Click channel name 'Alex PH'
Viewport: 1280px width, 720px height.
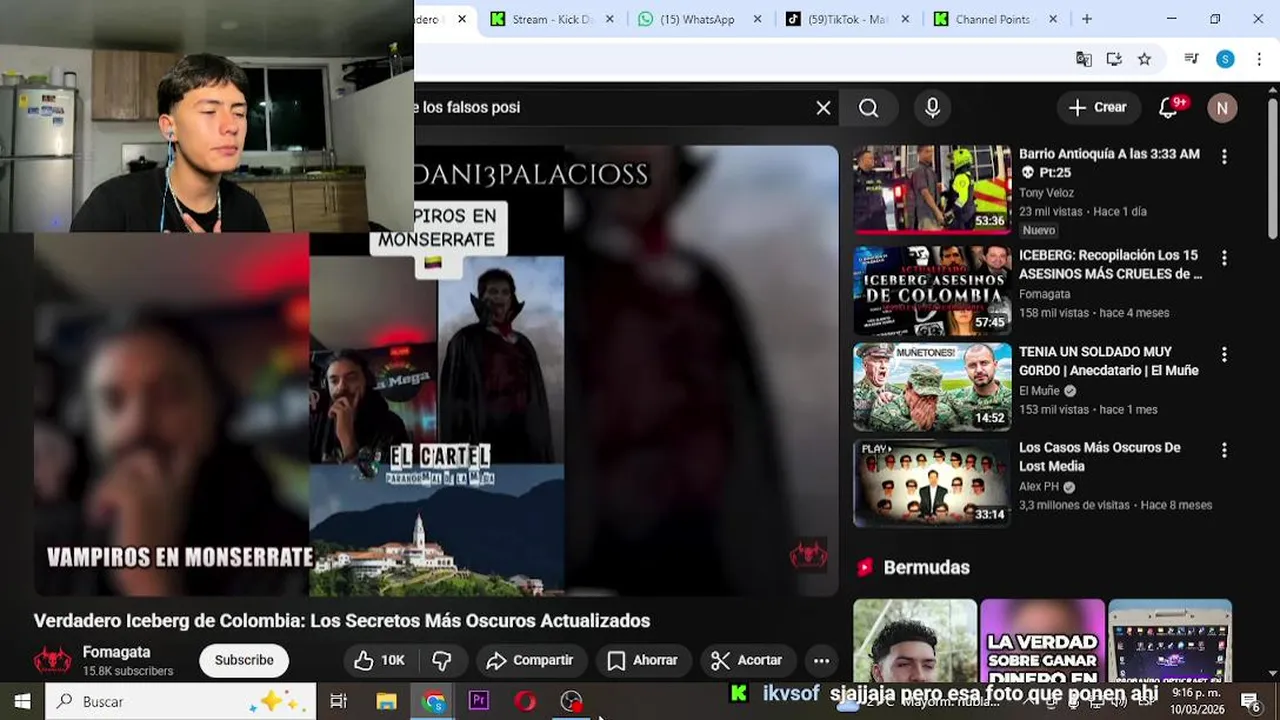[1038, 487]
